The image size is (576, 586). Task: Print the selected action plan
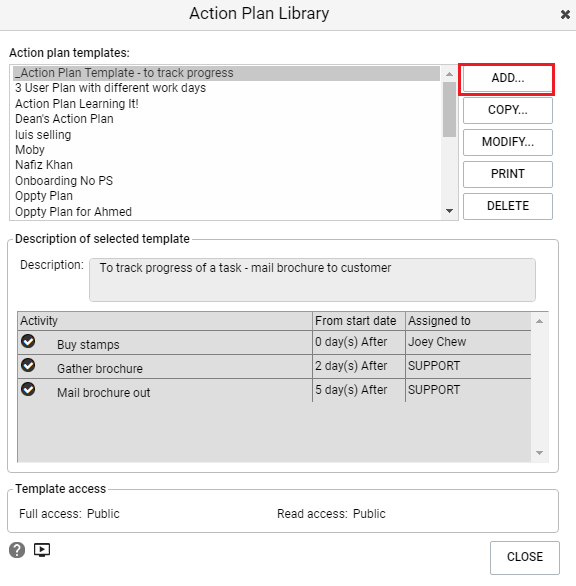coord(508,174)
